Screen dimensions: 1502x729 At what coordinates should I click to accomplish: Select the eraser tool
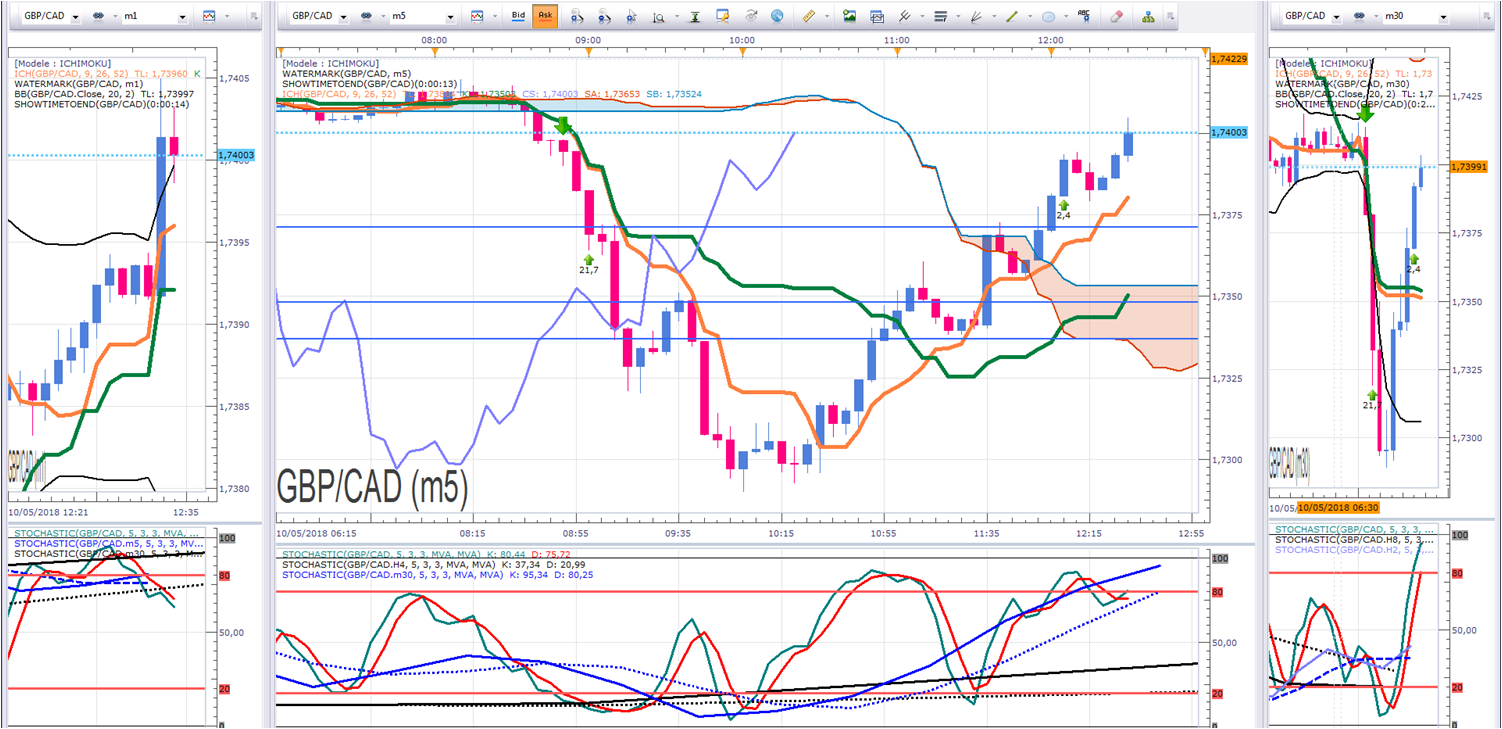point(1117,16)
